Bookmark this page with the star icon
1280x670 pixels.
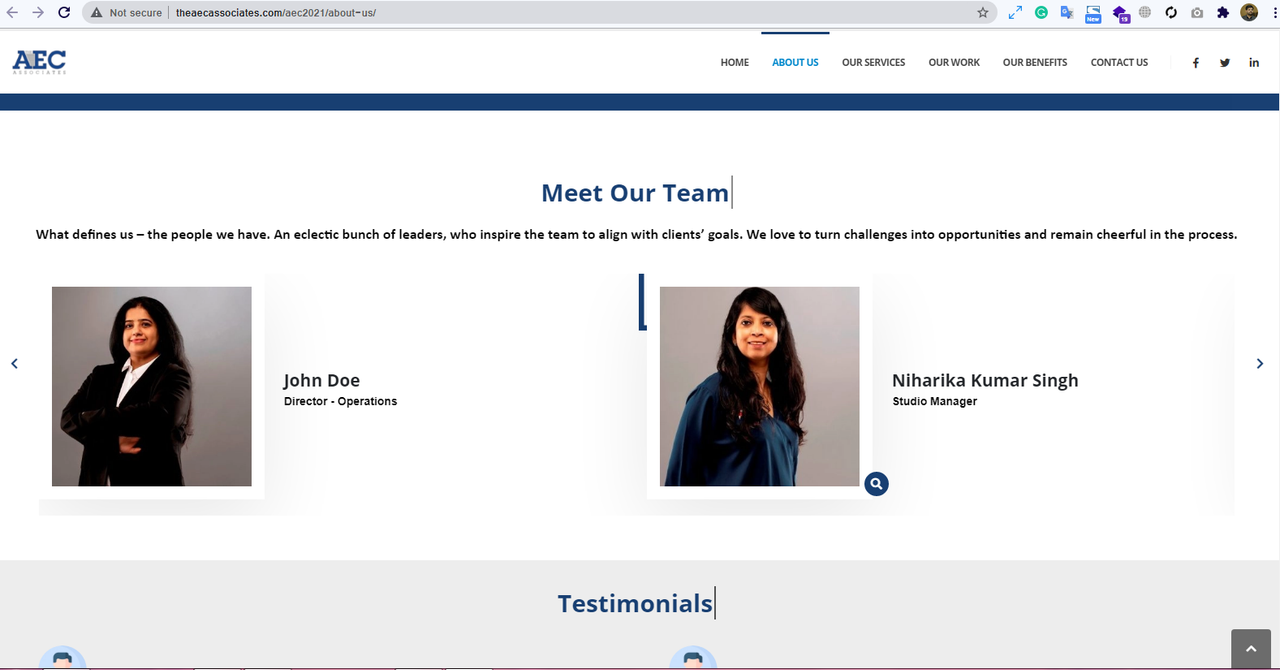tap(983, 13)
